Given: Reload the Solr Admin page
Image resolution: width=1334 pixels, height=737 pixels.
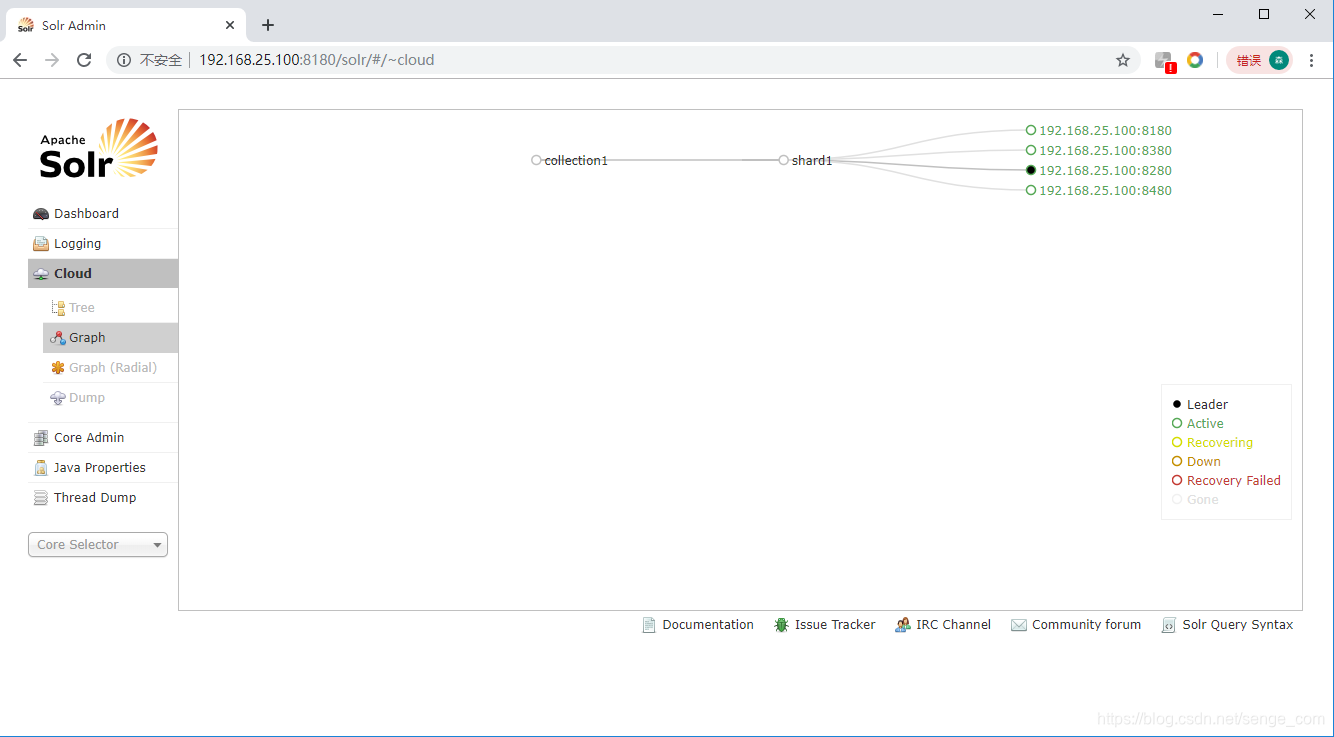Looking at the screenshot, I should tap(84, 60).
